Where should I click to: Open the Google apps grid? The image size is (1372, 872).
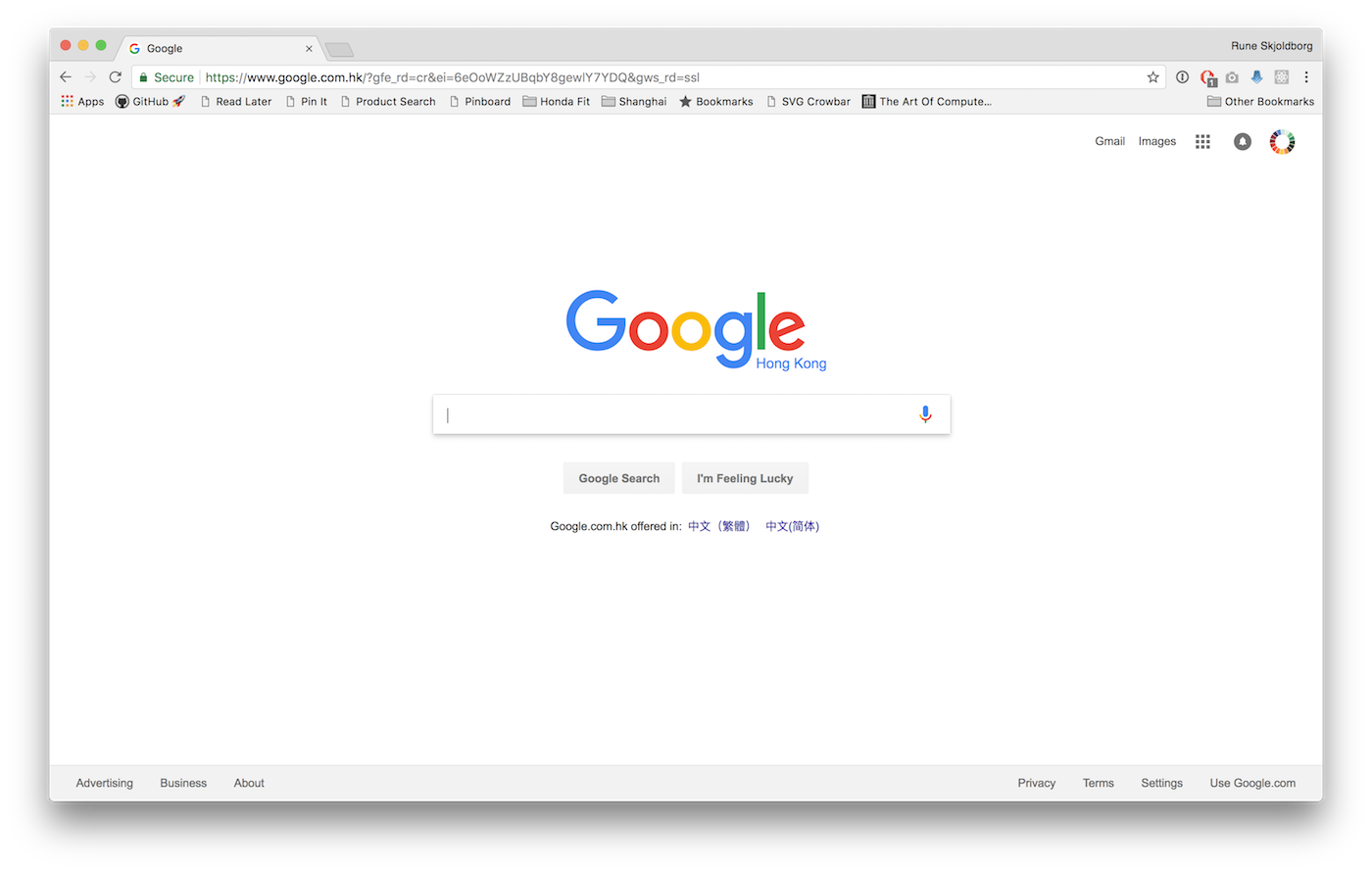(1202, 142)
